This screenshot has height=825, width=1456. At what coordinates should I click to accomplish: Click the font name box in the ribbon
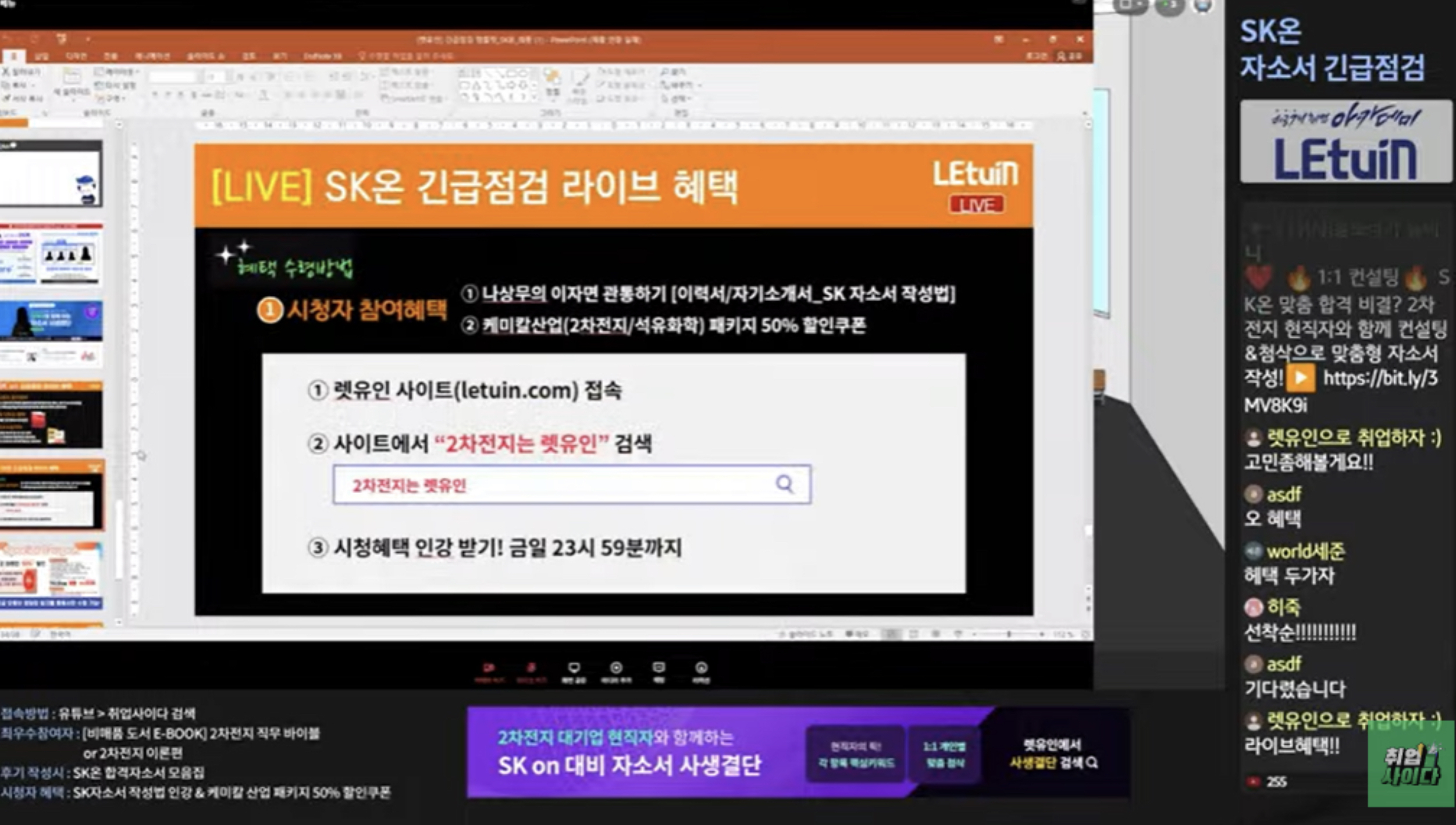[173, 77]
